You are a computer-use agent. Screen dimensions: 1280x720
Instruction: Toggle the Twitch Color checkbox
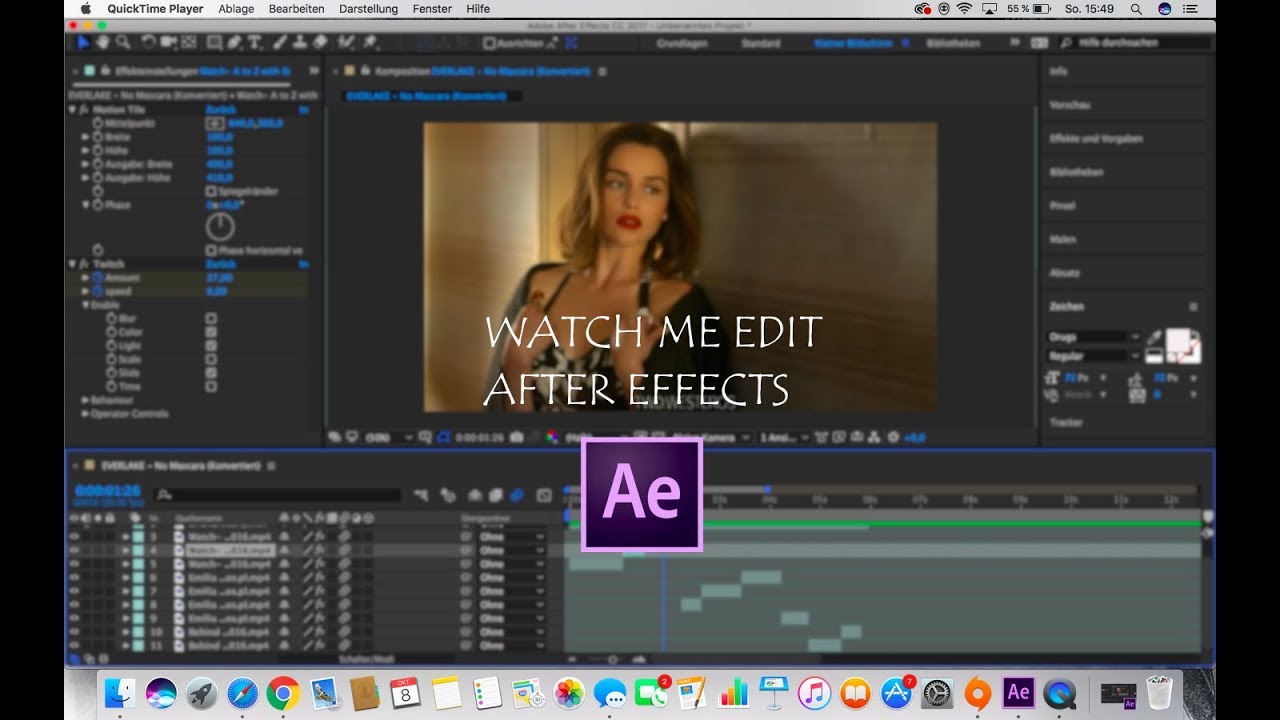pyautogui.click(x=211, y=332)
